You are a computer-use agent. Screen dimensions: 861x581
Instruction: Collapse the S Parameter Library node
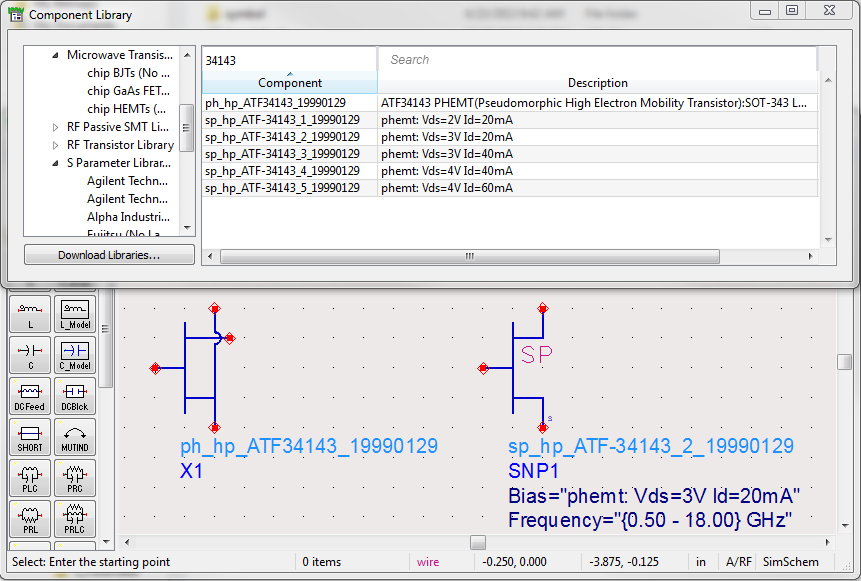pyautogui.click(x=56, y=163)
